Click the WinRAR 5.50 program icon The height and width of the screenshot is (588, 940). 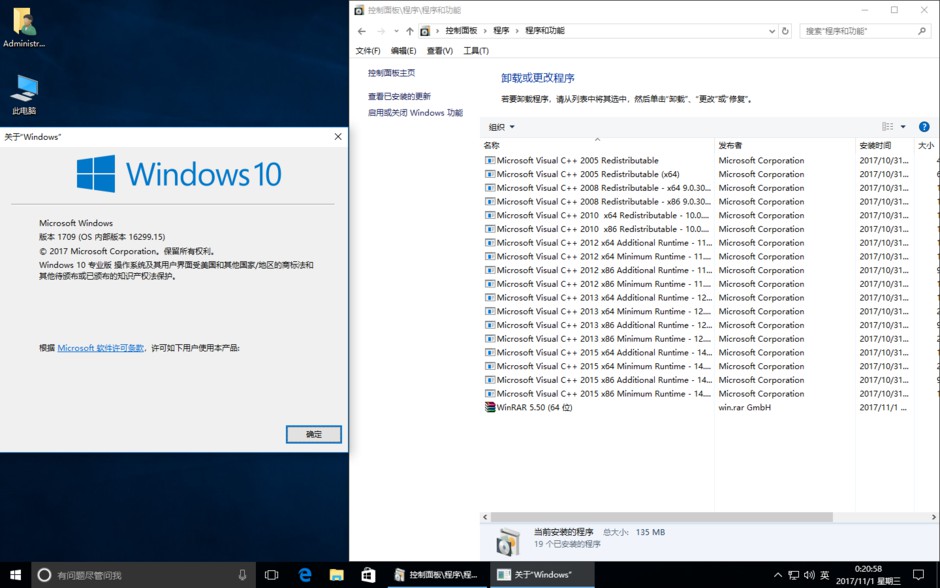[x=490, y=408]
